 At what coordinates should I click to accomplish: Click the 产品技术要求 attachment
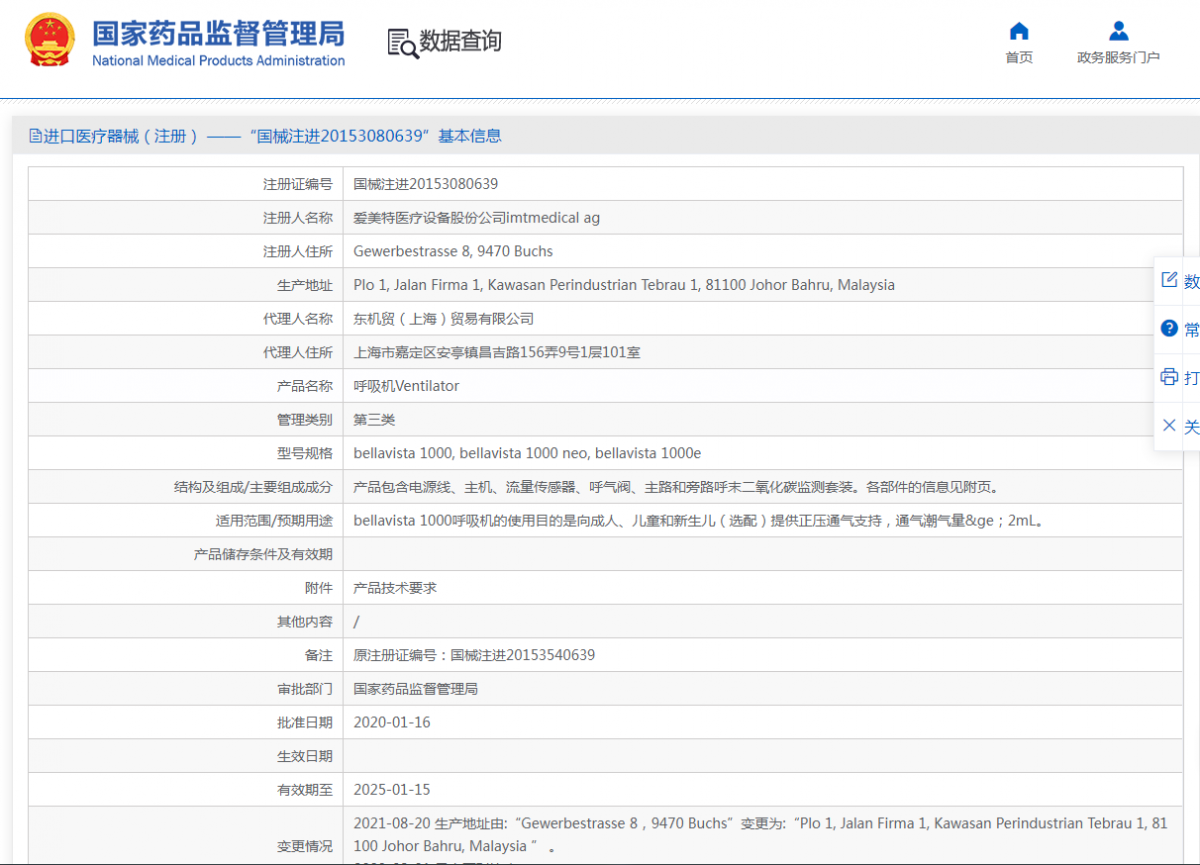(x=395, y=588)
